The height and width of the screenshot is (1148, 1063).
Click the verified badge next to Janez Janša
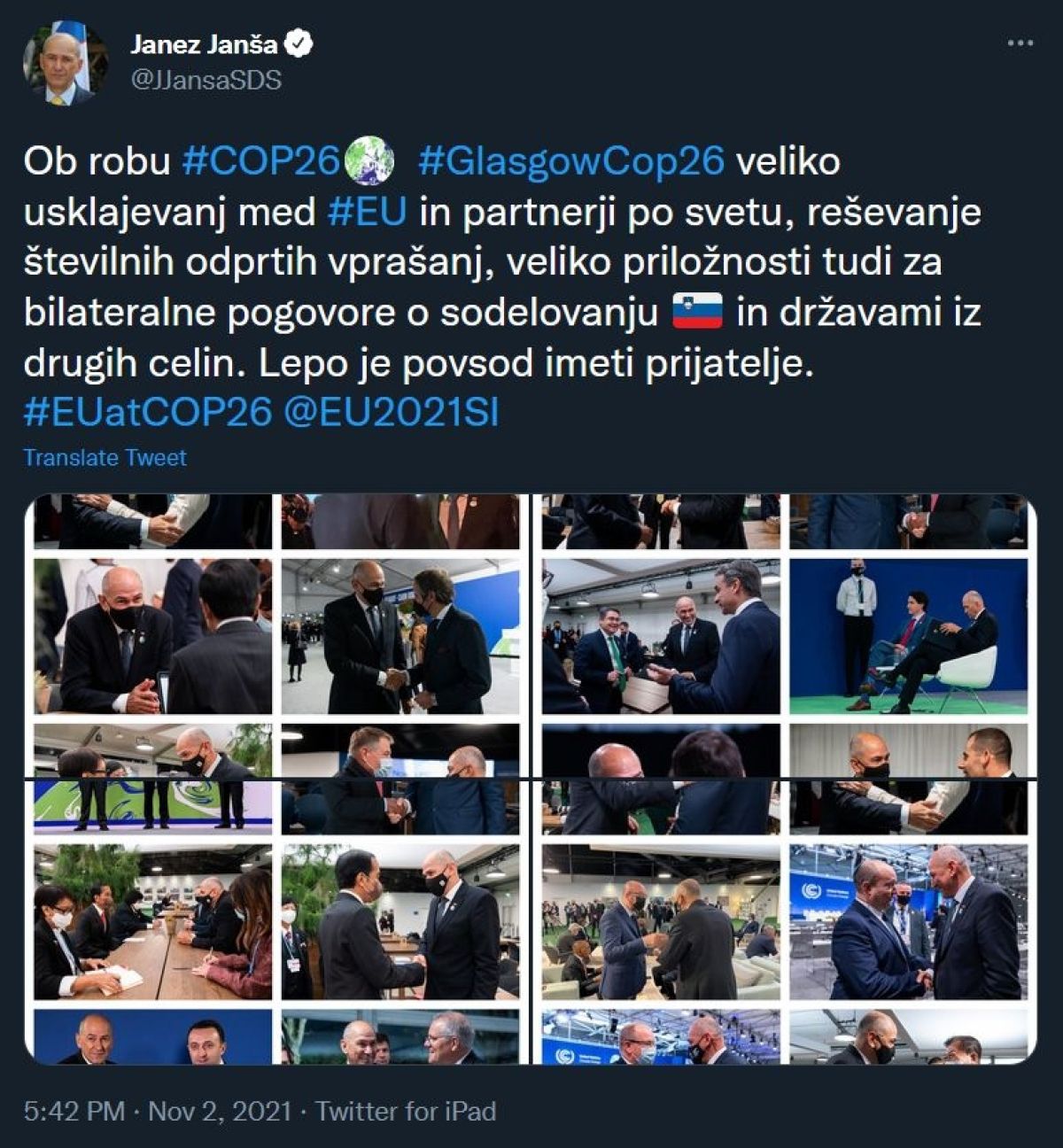[301, 44]
